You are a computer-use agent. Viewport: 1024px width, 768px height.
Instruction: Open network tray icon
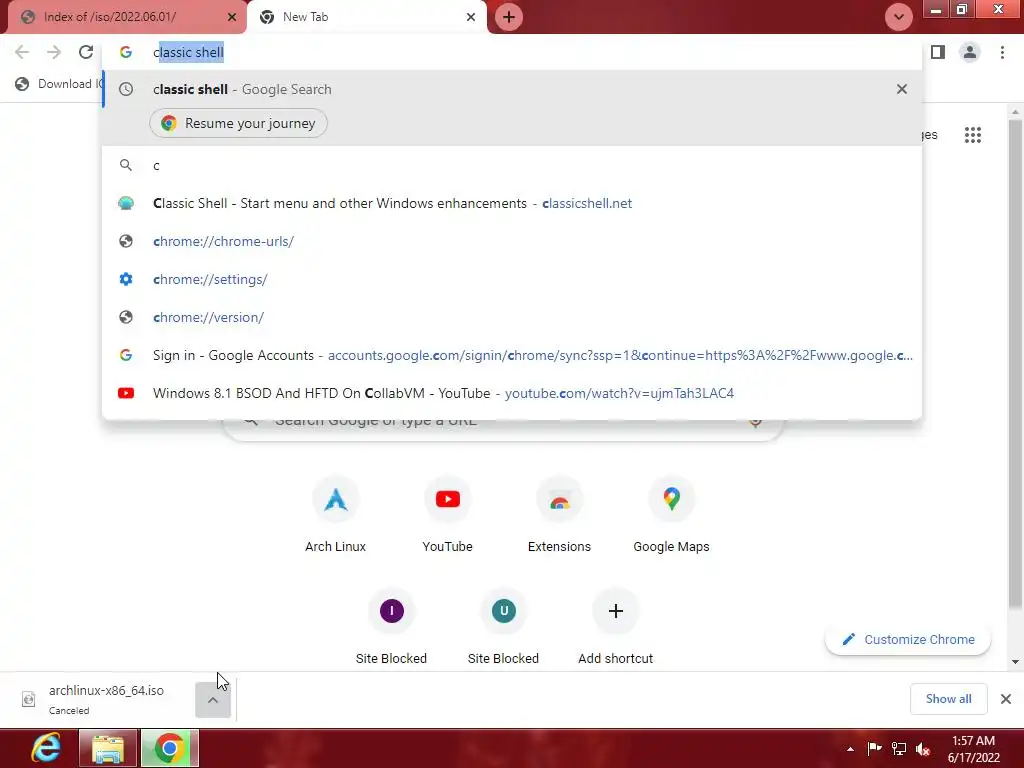click(x=899, y=748)
